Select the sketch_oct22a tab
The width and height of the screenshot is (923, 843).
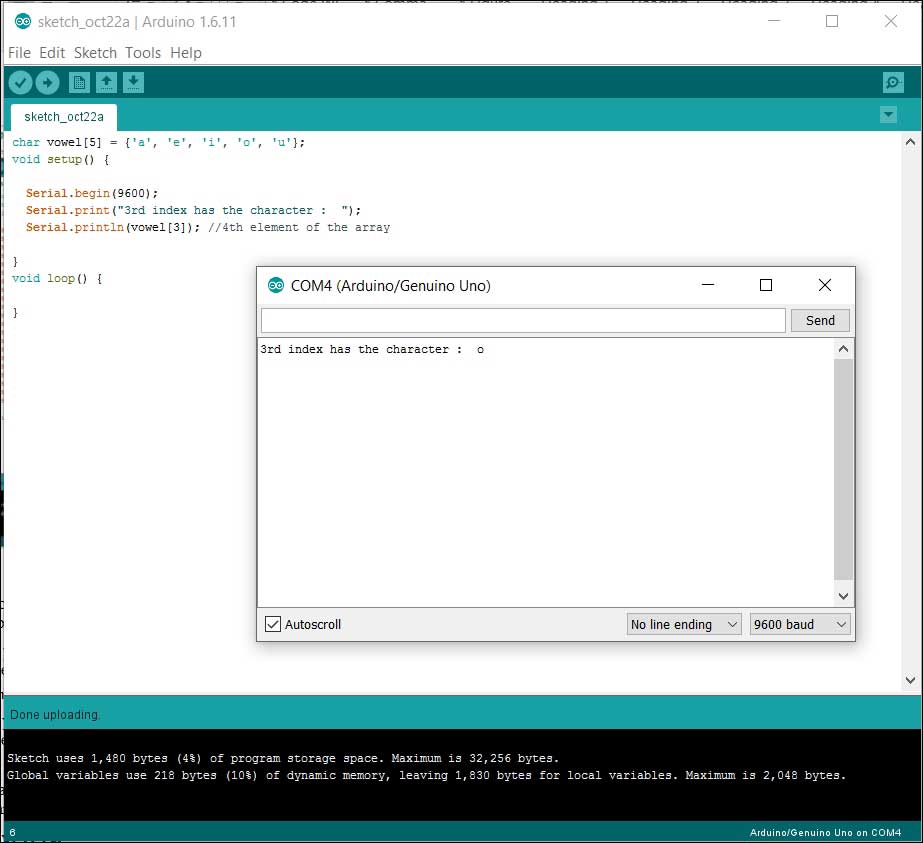coord(64,116)
